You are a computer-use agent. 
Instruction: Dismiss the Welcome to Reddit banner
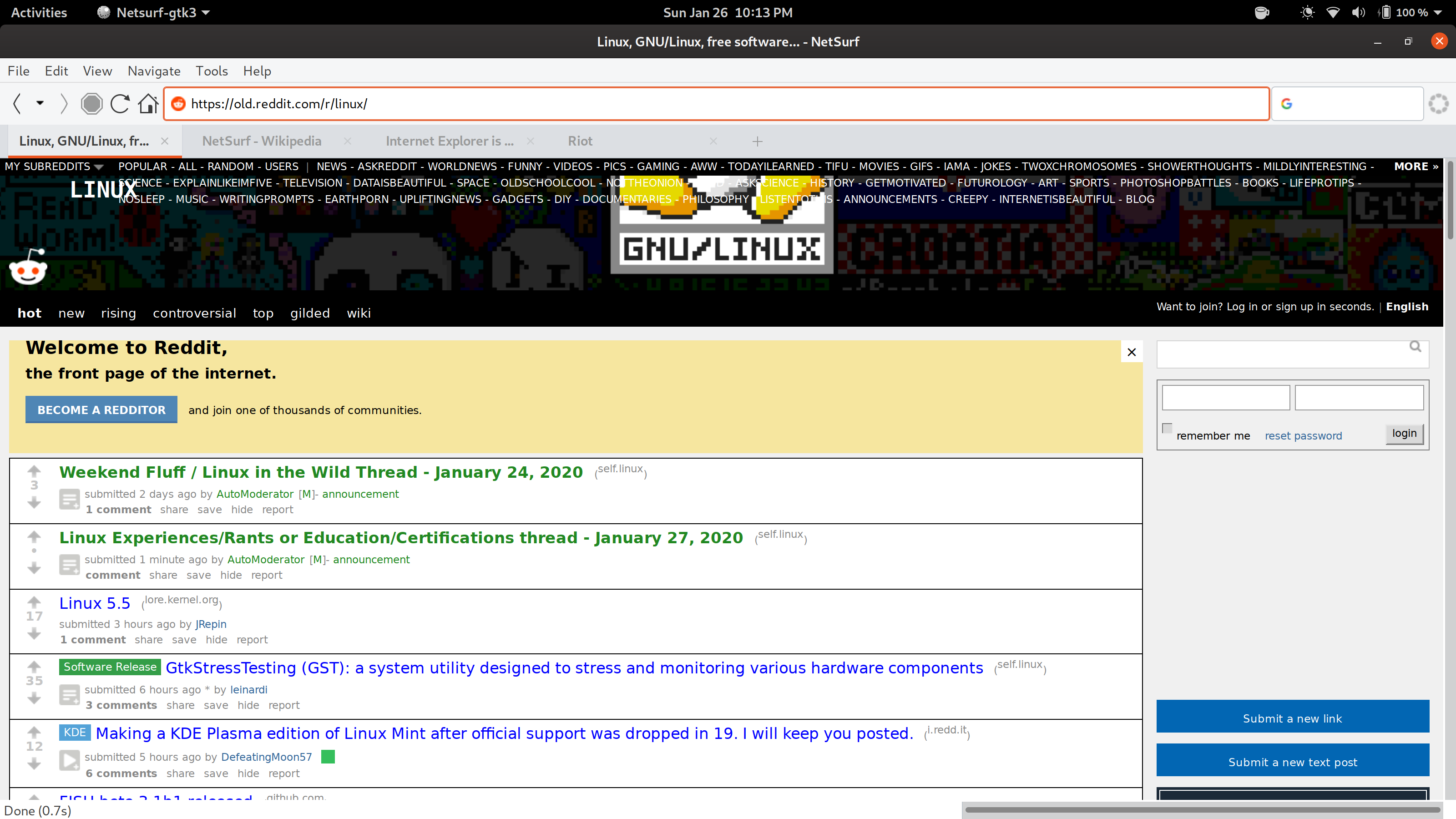(x=1132, y=352)
